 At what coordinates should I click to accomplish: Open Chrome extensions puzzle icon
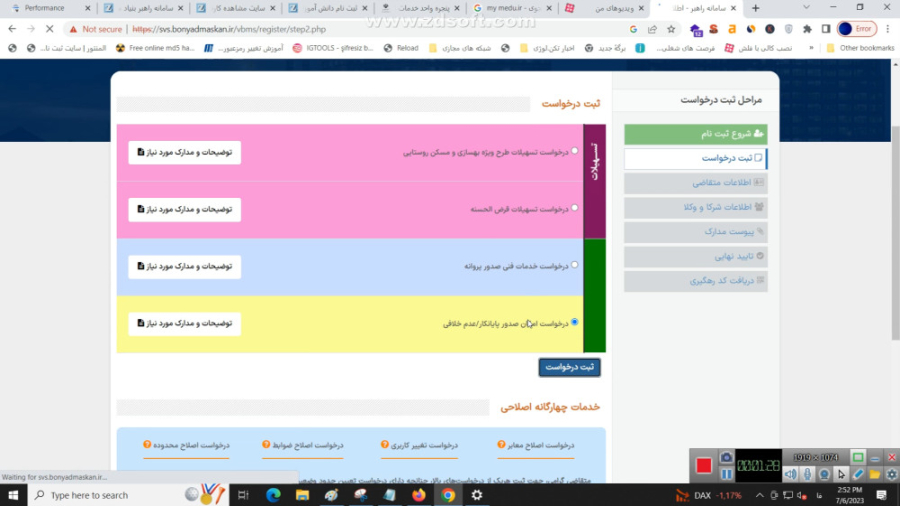807,29
